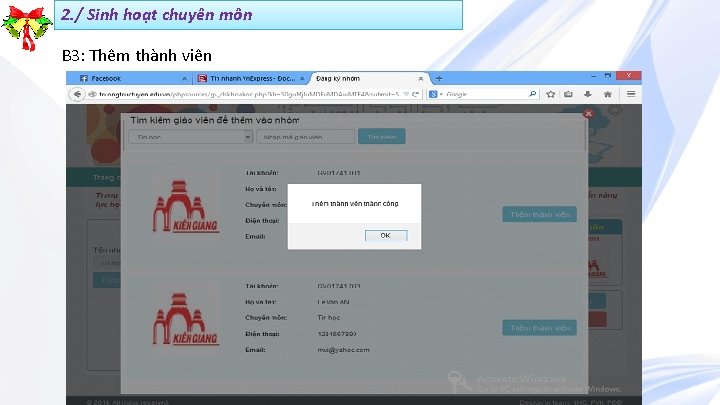Image resolution: width=720 pixels, height=405 pixels.
Task: Restore the browser window size
Action: click(608, 75)
